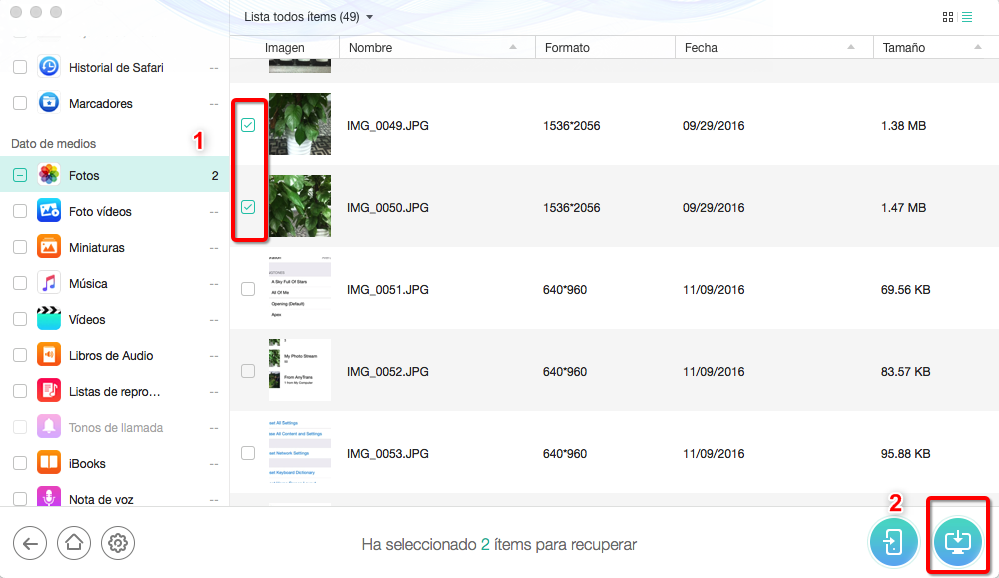Select the Fotos category row

pyautogui.click(x=115, y=175)
